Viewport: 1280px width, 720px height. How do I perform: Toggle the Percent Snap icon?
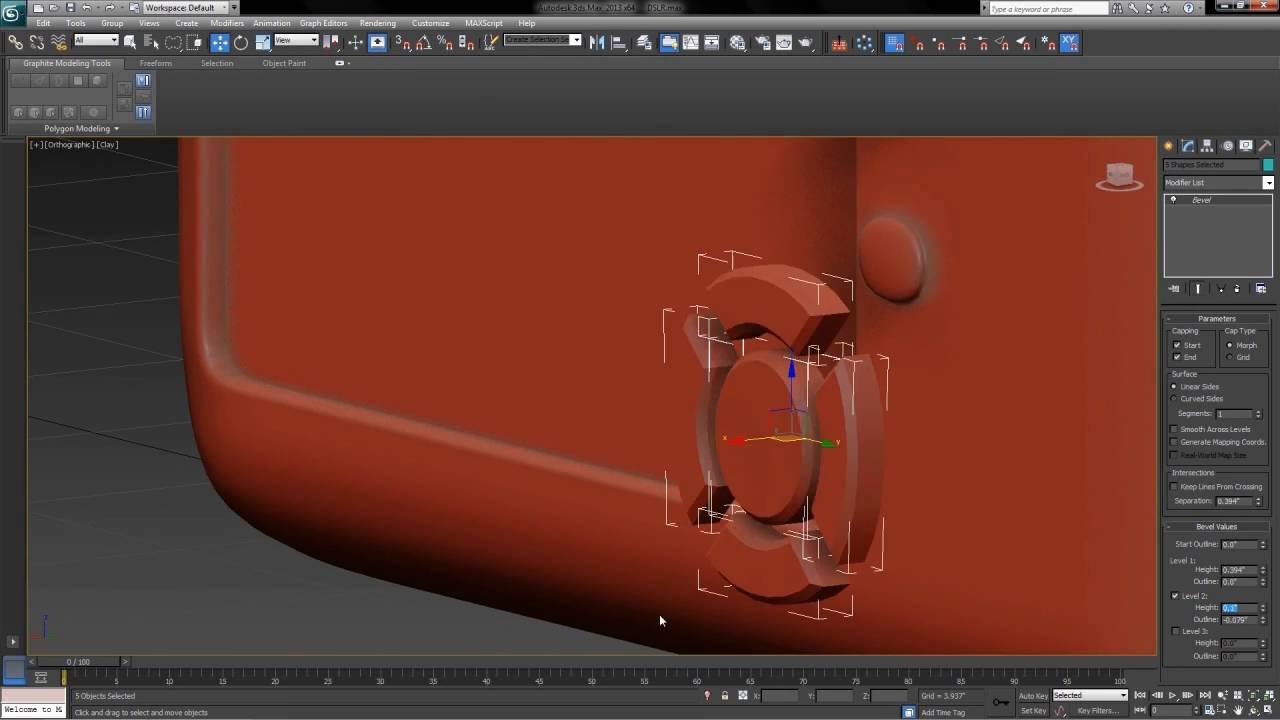pos(445,42)
